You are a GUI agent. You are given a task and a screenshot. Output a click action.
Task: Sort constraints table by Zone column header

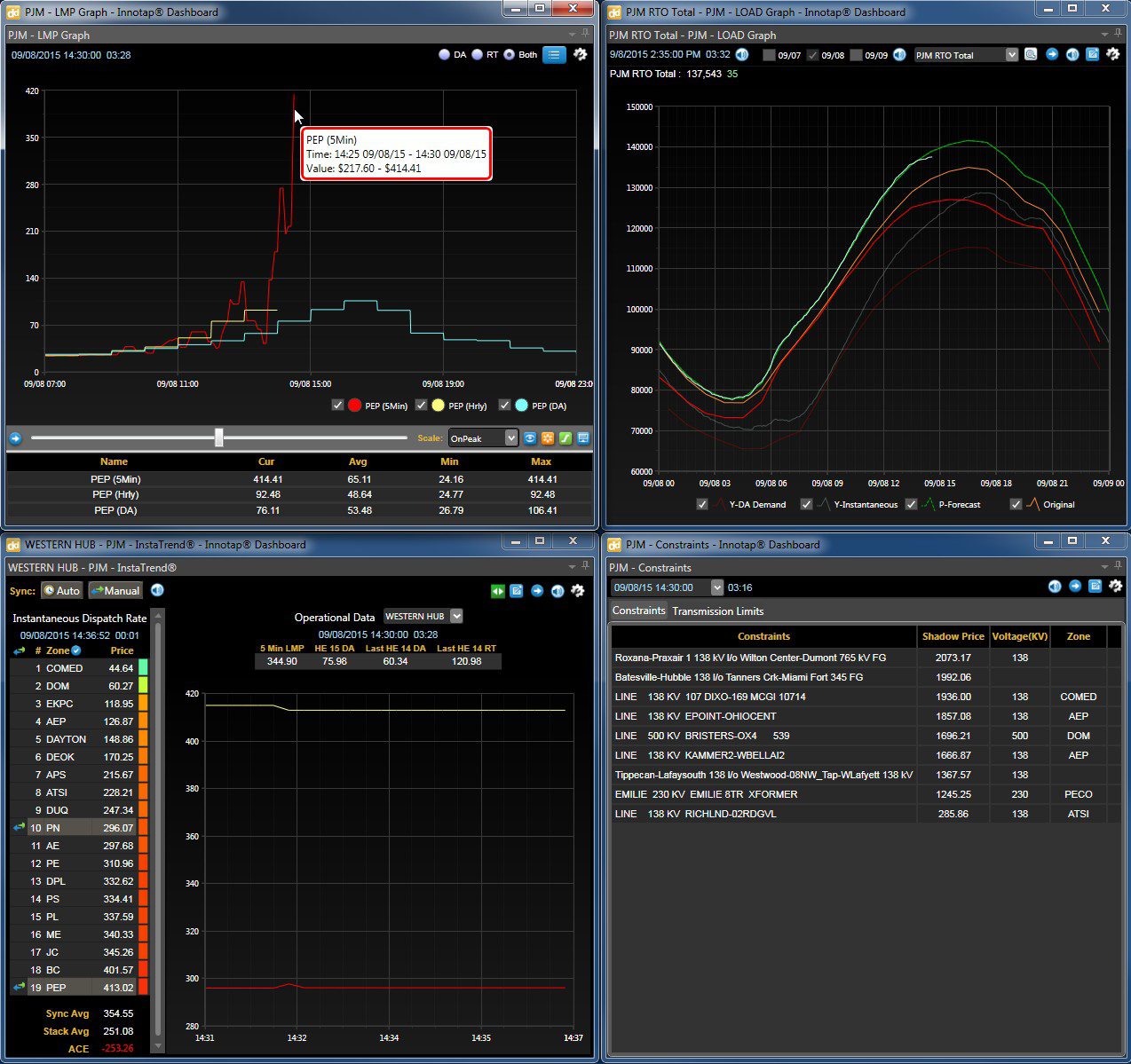[1079, 636]
